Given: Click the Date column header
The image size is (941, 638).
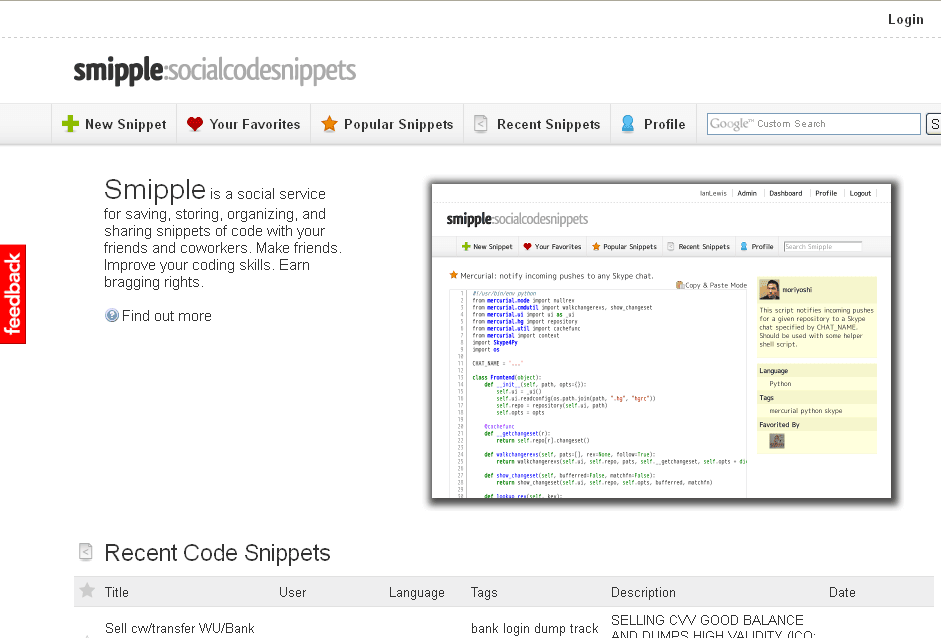Looking at the screenshot, I should pyautogui.click(x=842, y=592).
